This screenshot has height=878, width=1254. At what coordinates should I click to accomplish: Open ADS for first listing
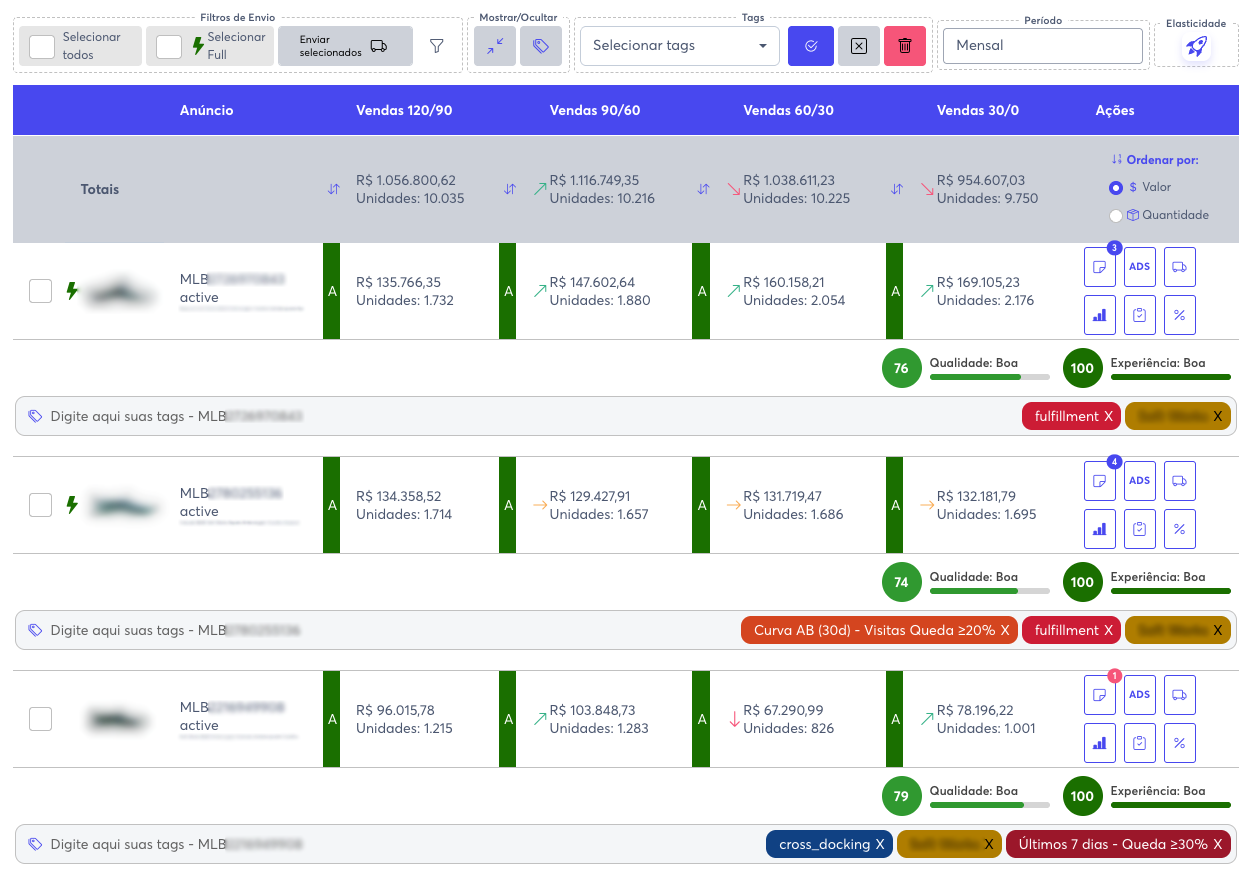[x=1139, y=267]
